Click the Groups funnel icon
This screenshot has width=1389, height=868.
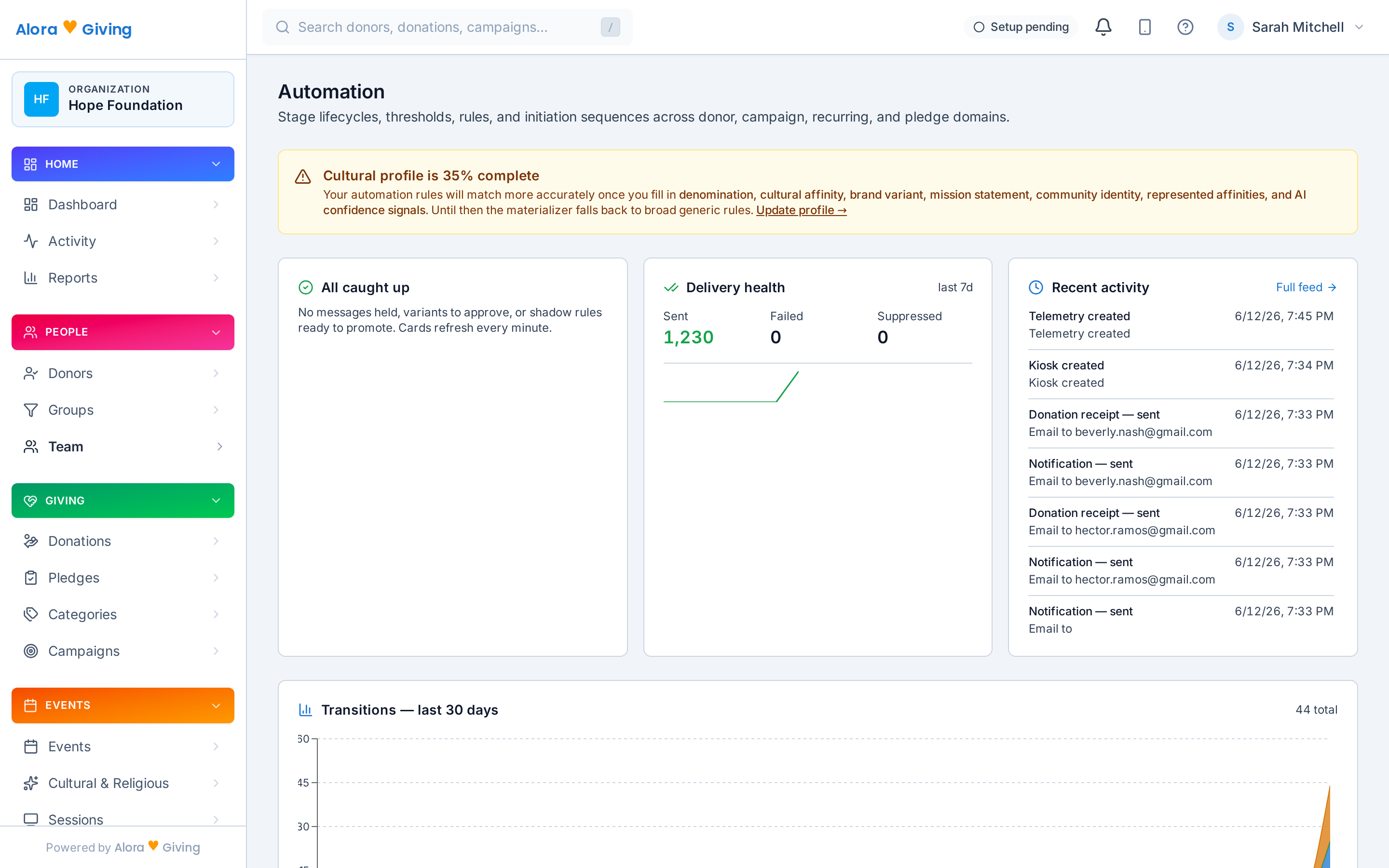(x=31, y=410)
